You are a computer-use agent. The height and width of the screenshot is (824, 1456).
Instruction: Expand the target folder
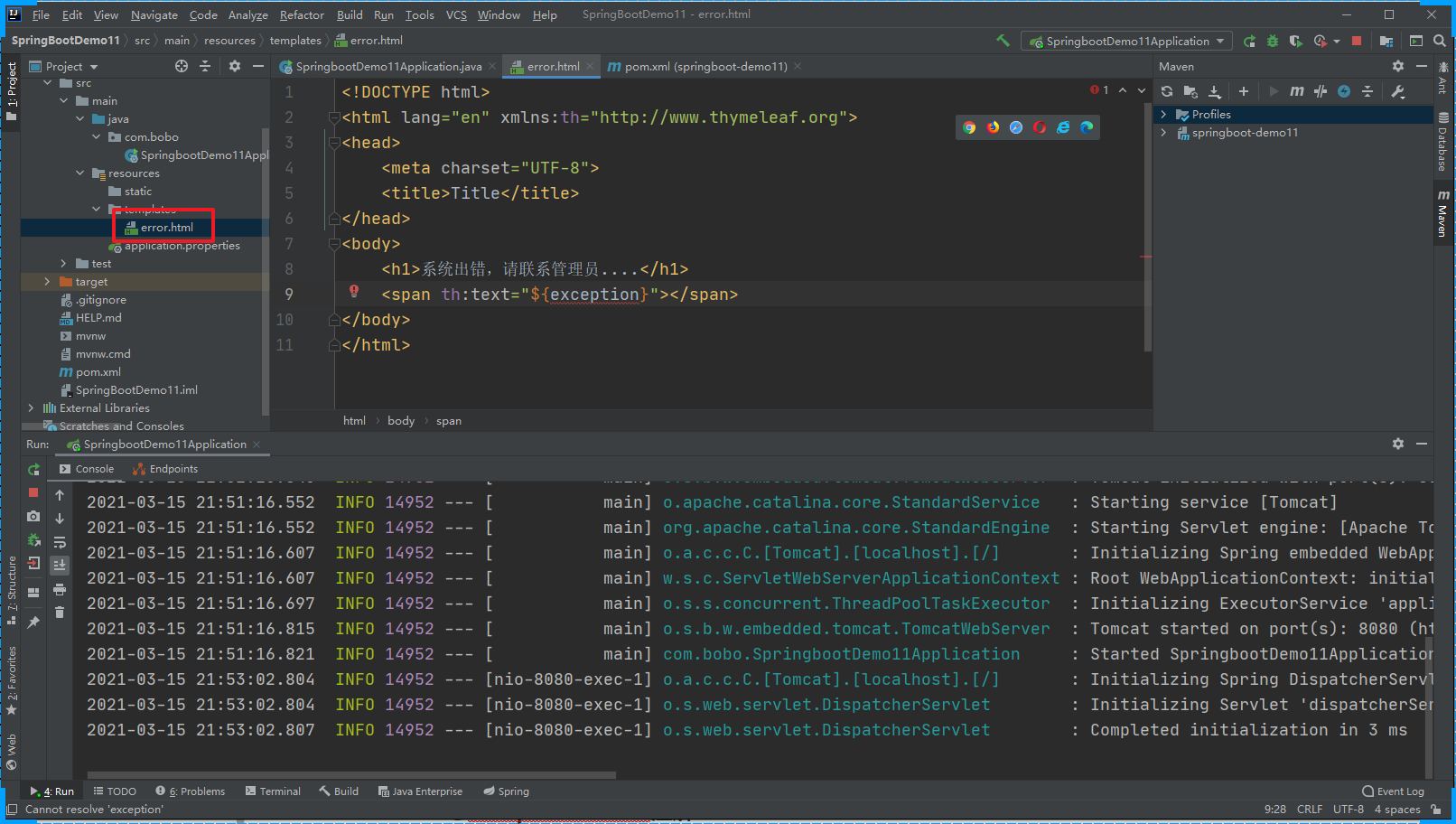tap(47, 282)
